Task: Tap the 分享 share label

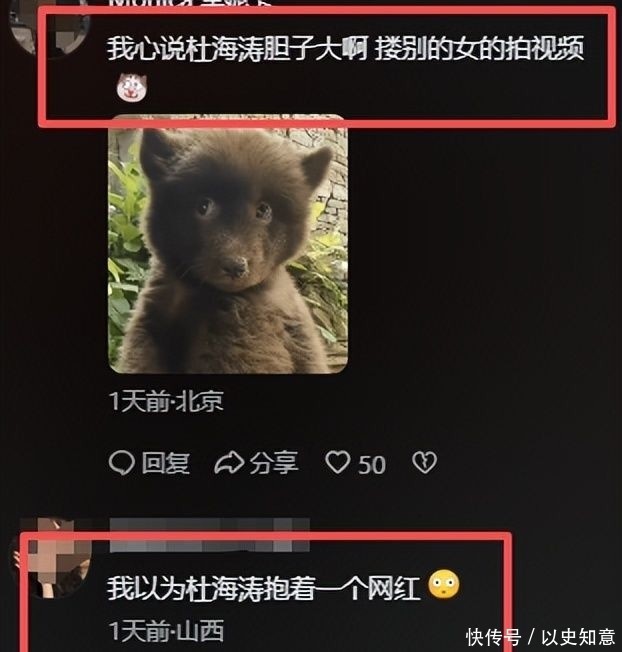Action: point(274,463)
